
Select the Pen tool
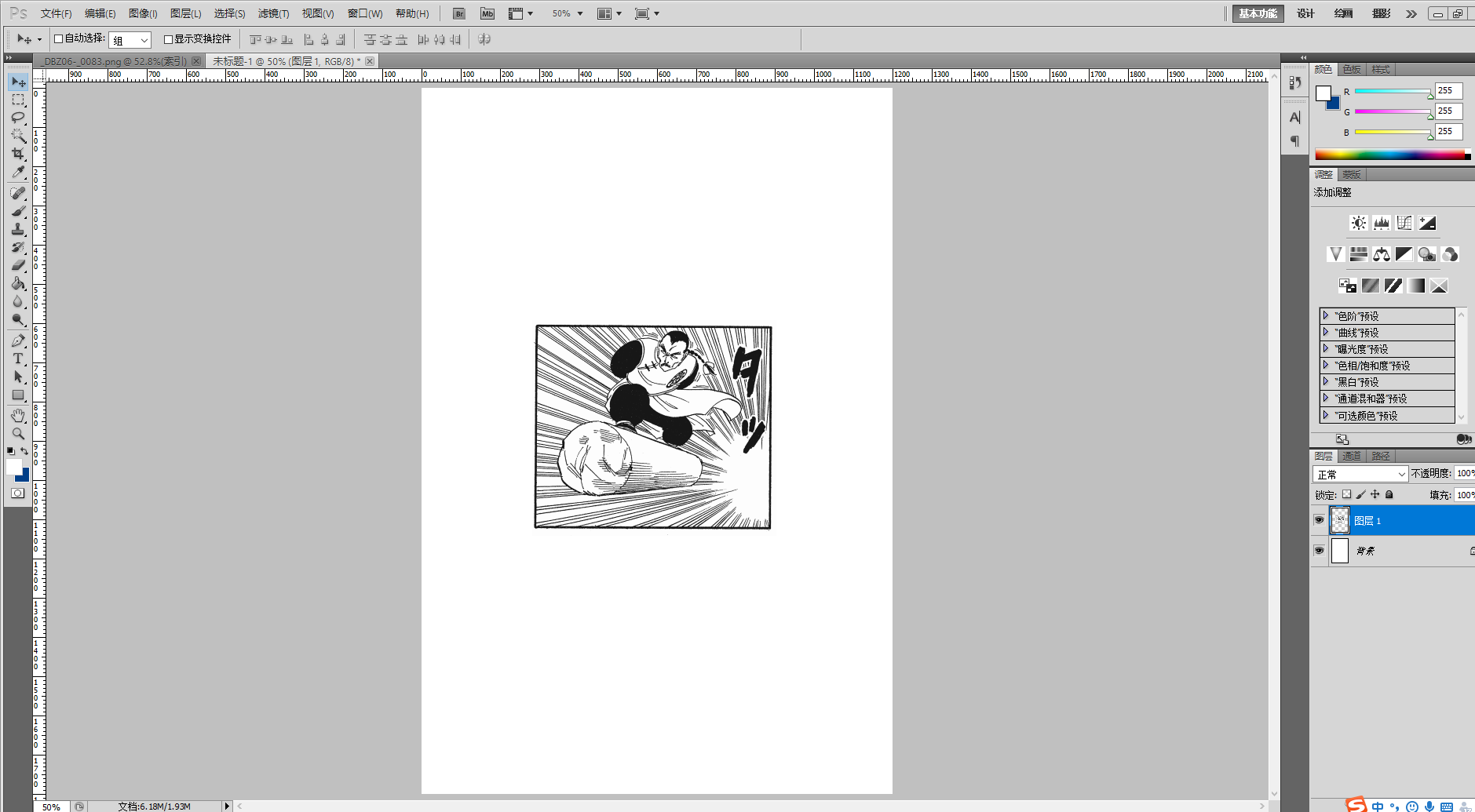(x=18, y=340)
